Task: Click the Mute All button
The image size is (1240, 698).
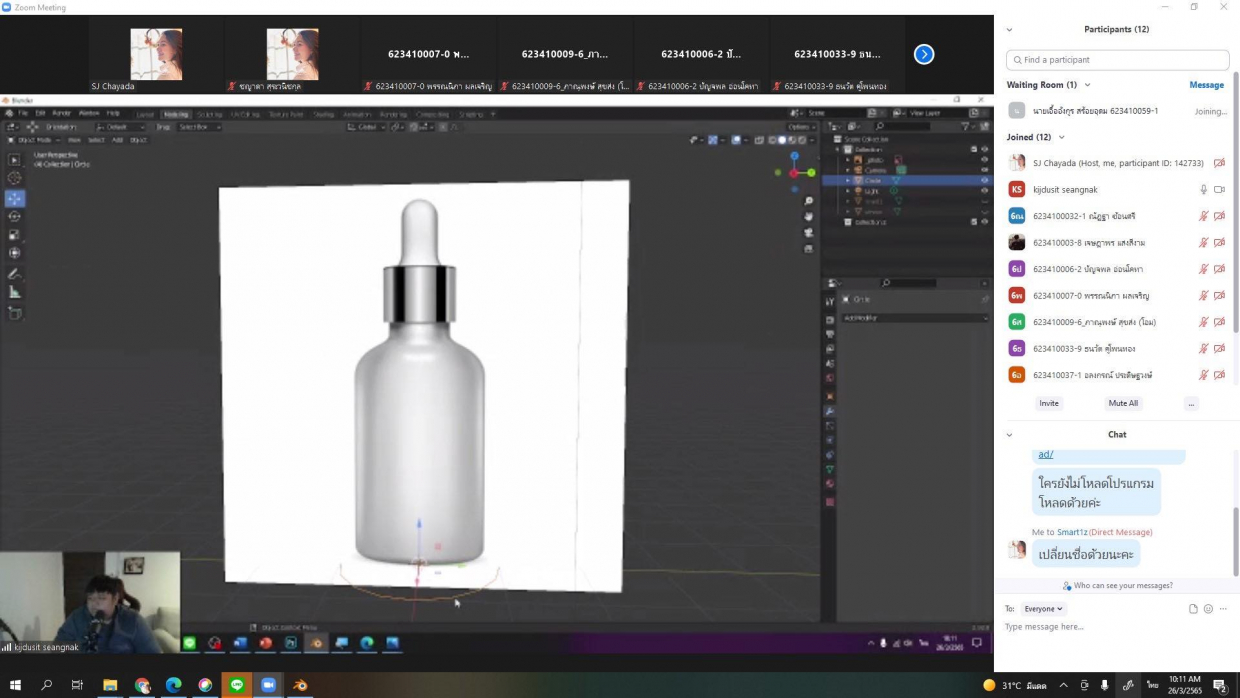Action: tap(1123, 403)
